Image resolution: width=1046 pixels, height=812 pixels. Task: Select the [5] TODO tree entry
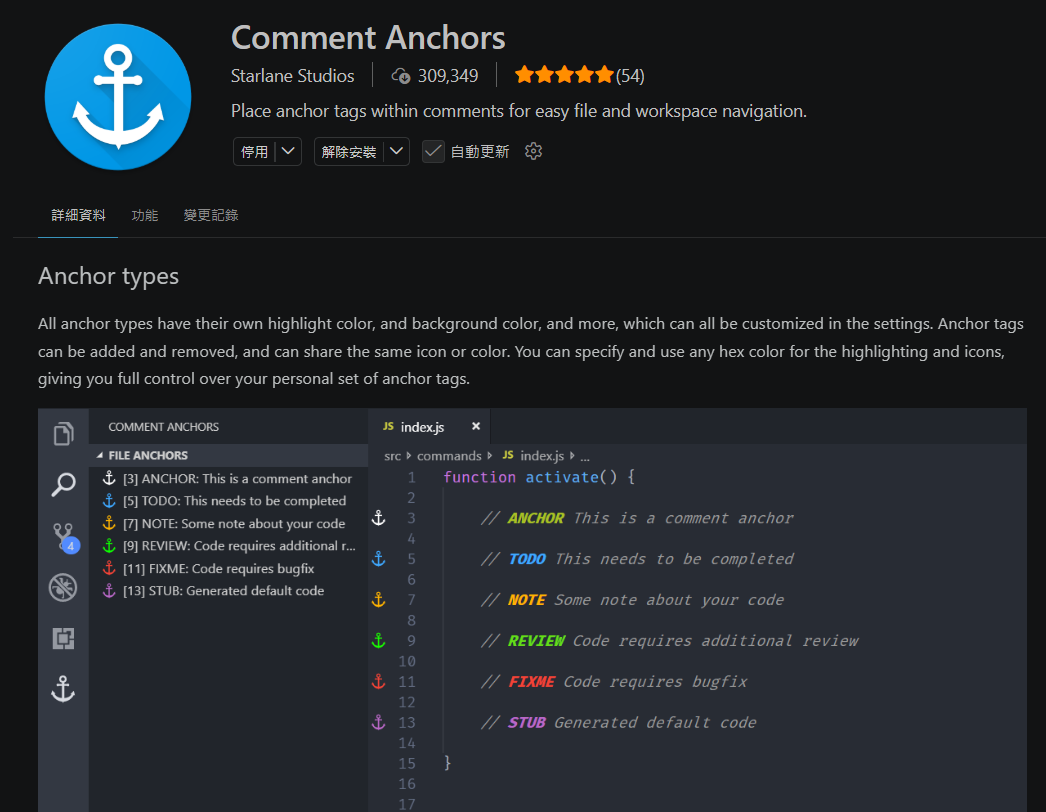(x=227, y=501)
